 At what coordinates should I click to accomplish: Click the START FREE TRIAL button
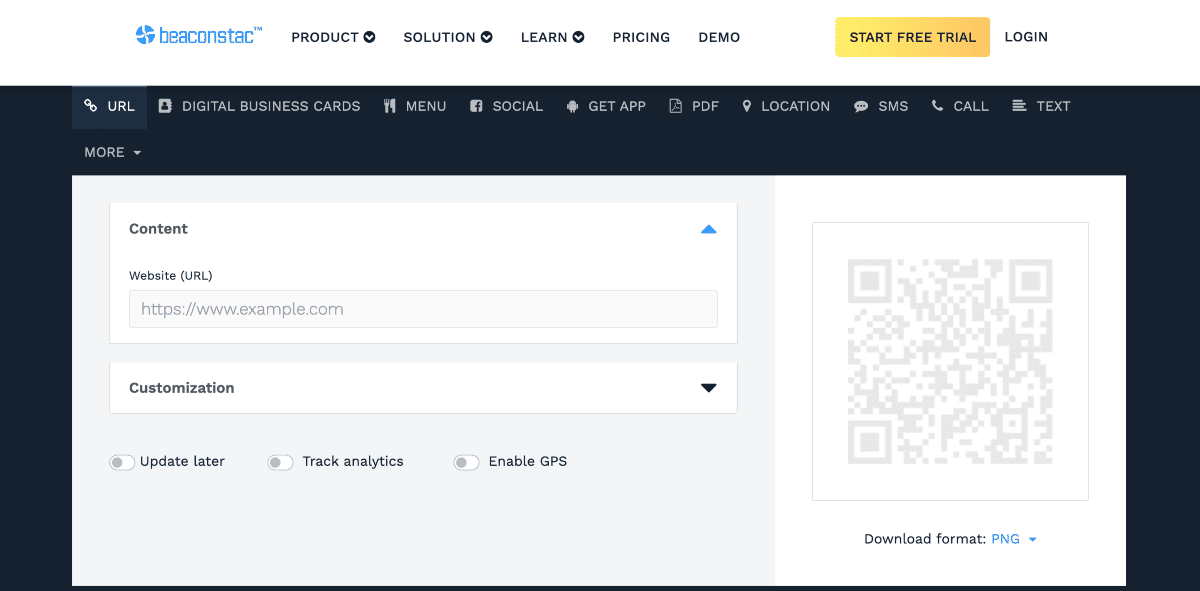point(912,37)
